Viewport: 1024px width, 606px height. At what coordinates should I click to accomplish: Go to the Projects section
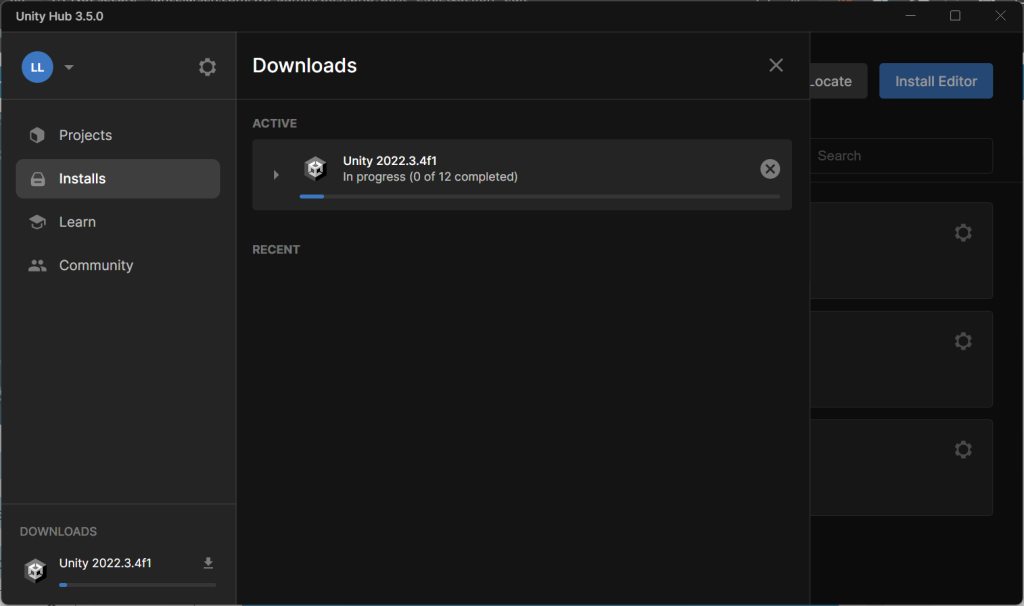(118, 135)
